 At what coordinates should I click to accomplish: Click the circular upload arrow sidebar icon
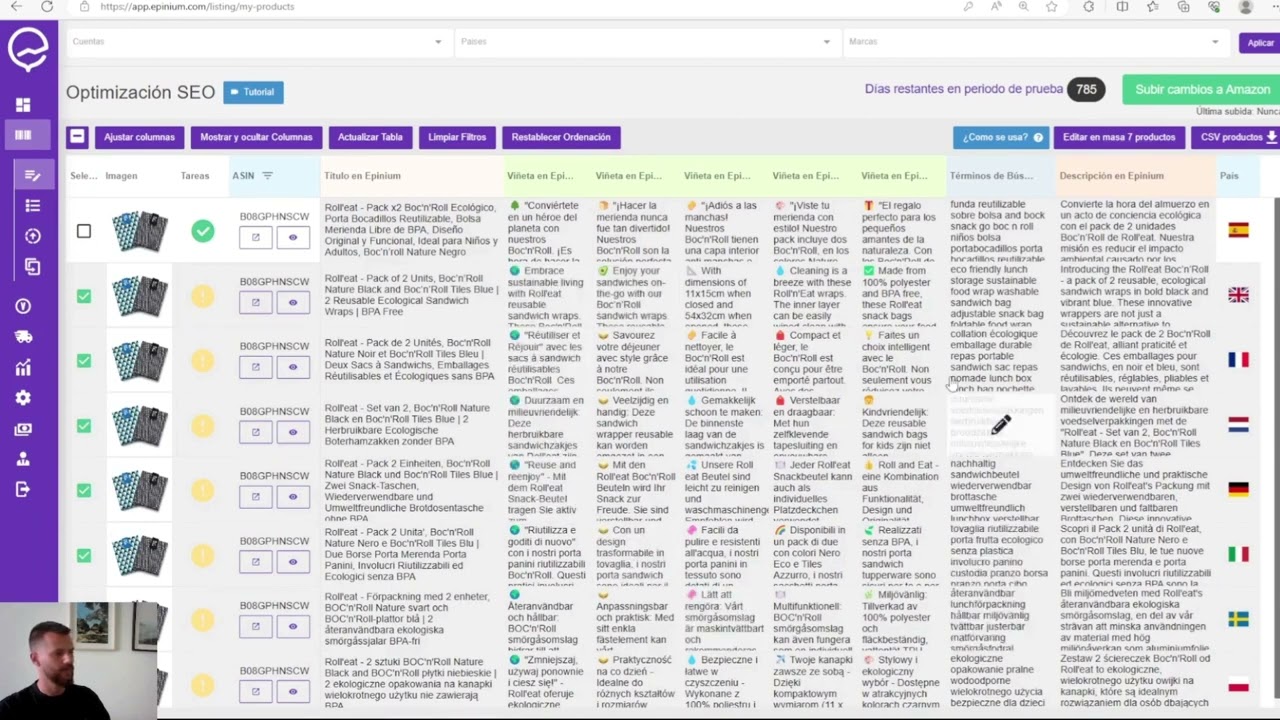[32, 236]
